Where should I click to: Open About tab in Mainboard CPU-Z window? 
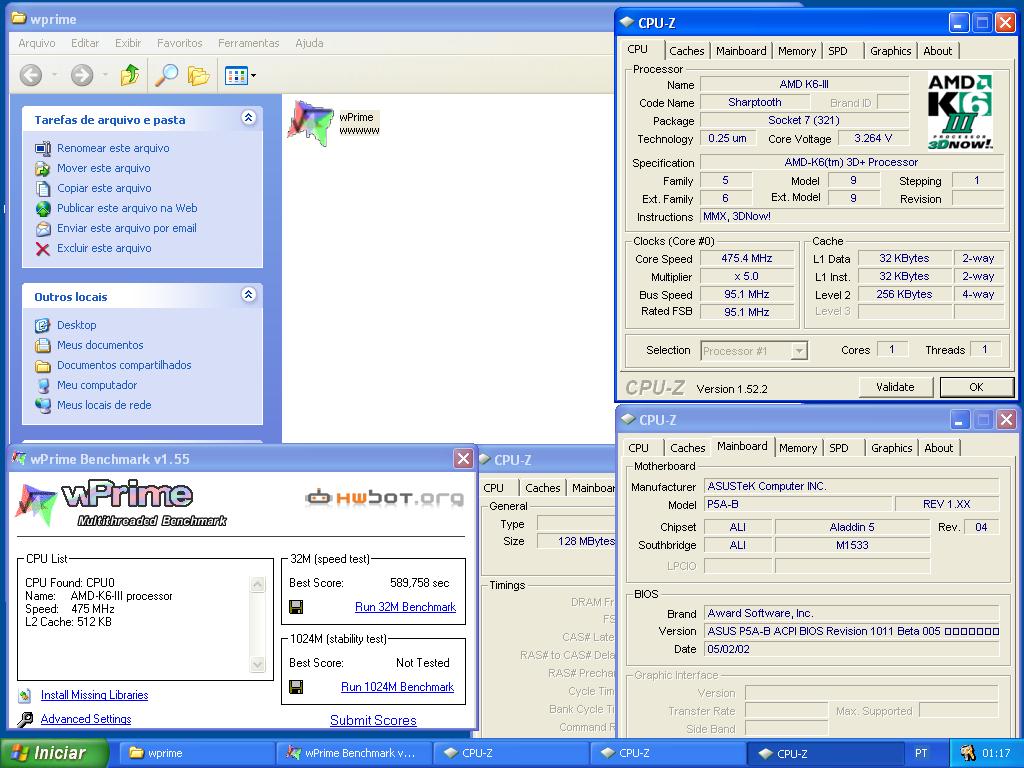(938, 448)
